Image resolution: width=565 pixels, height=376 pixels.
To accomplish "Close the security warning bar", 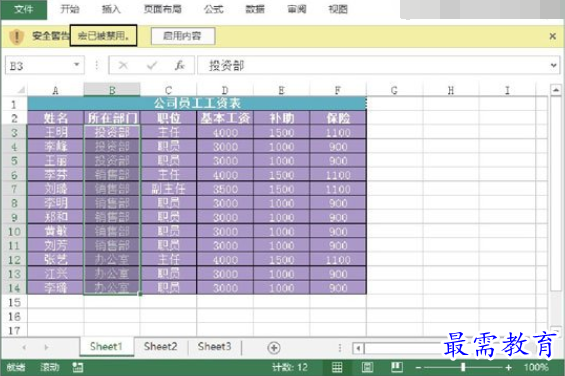I will (552, 36).
